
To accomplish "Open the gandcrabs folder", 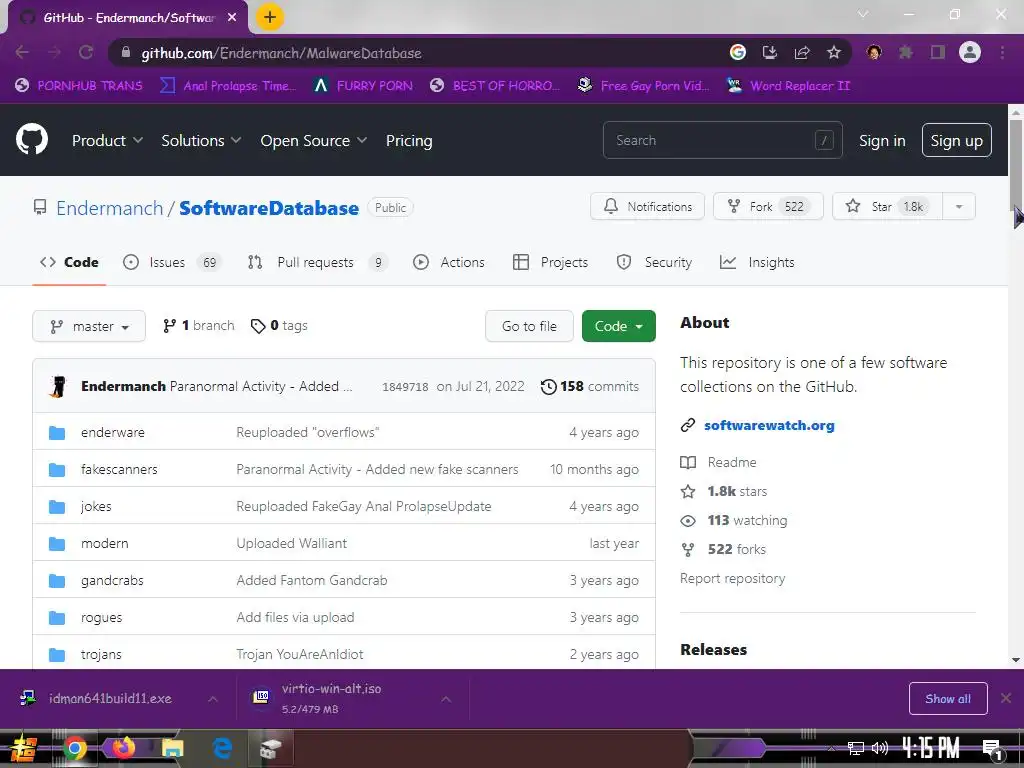I will point(112,580).
